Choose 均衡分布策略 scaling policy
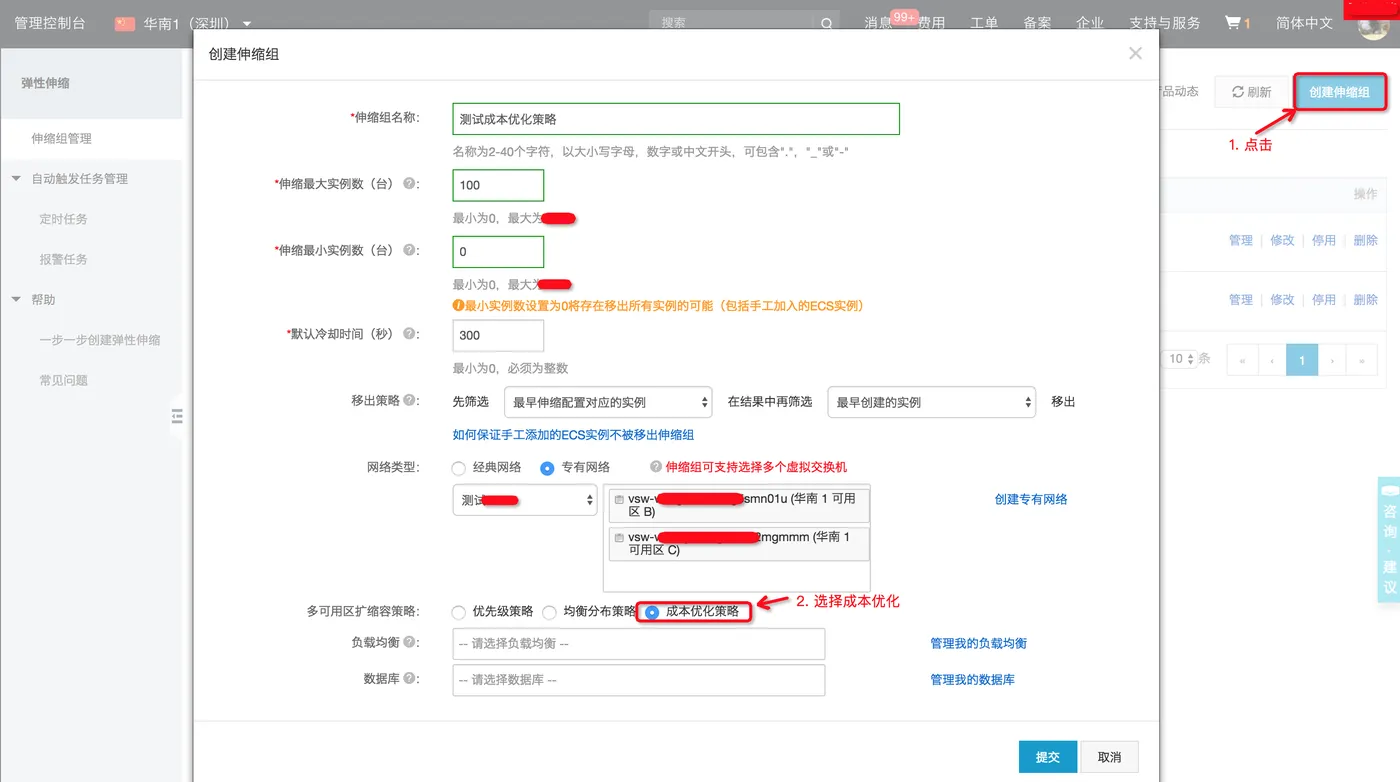 point(549,612)
